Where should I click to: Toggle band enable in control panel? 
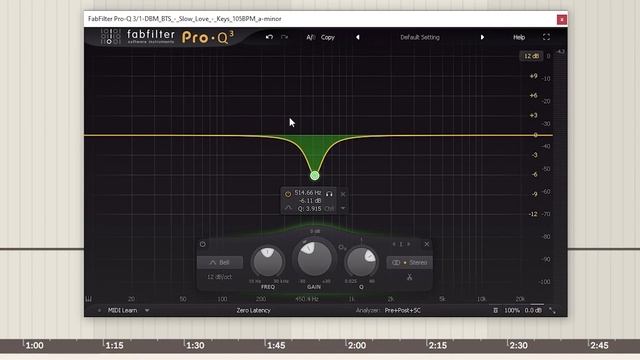coord(202,244)
